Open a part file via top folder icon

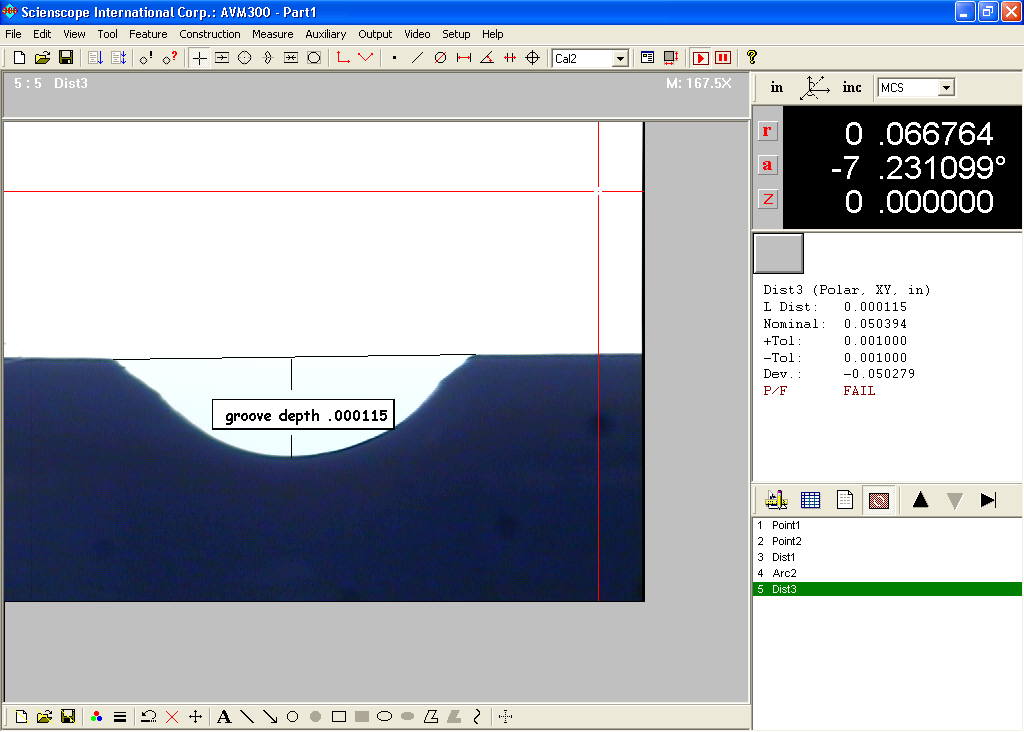pos(42,57)
